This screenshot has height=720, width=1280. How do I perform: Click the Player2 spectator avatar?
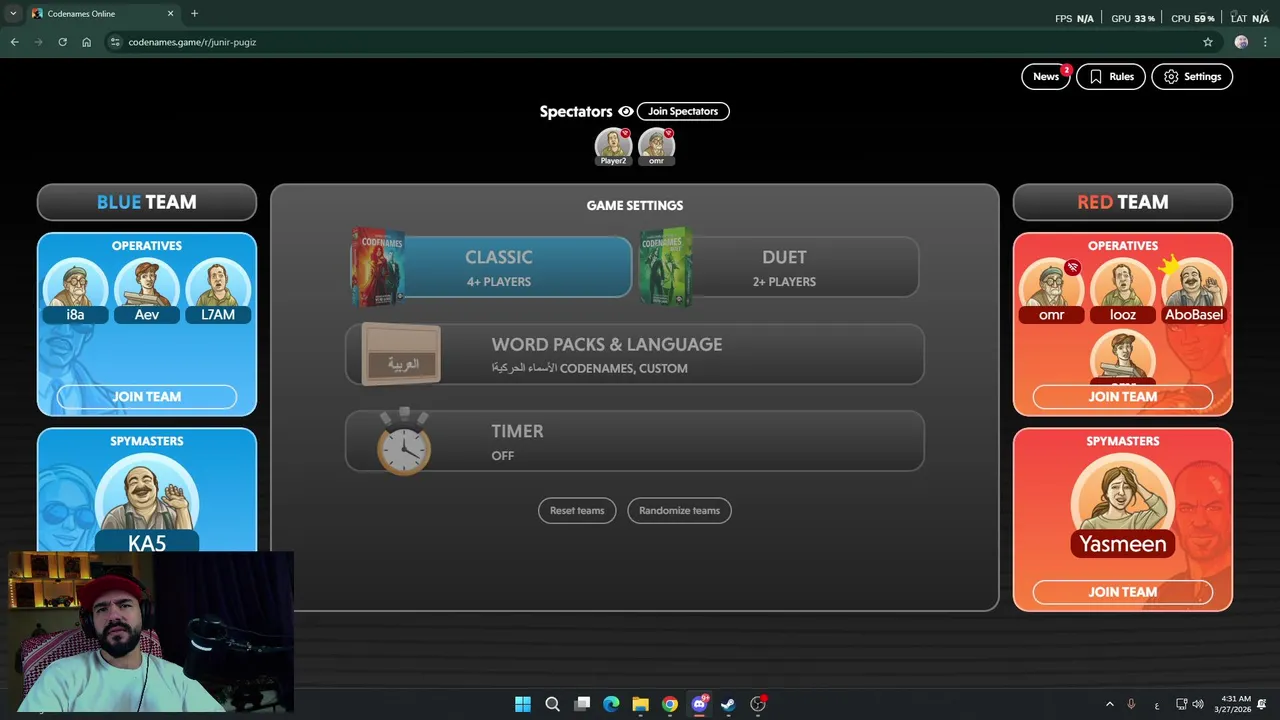pyautogui.click(x=613, y=146)
